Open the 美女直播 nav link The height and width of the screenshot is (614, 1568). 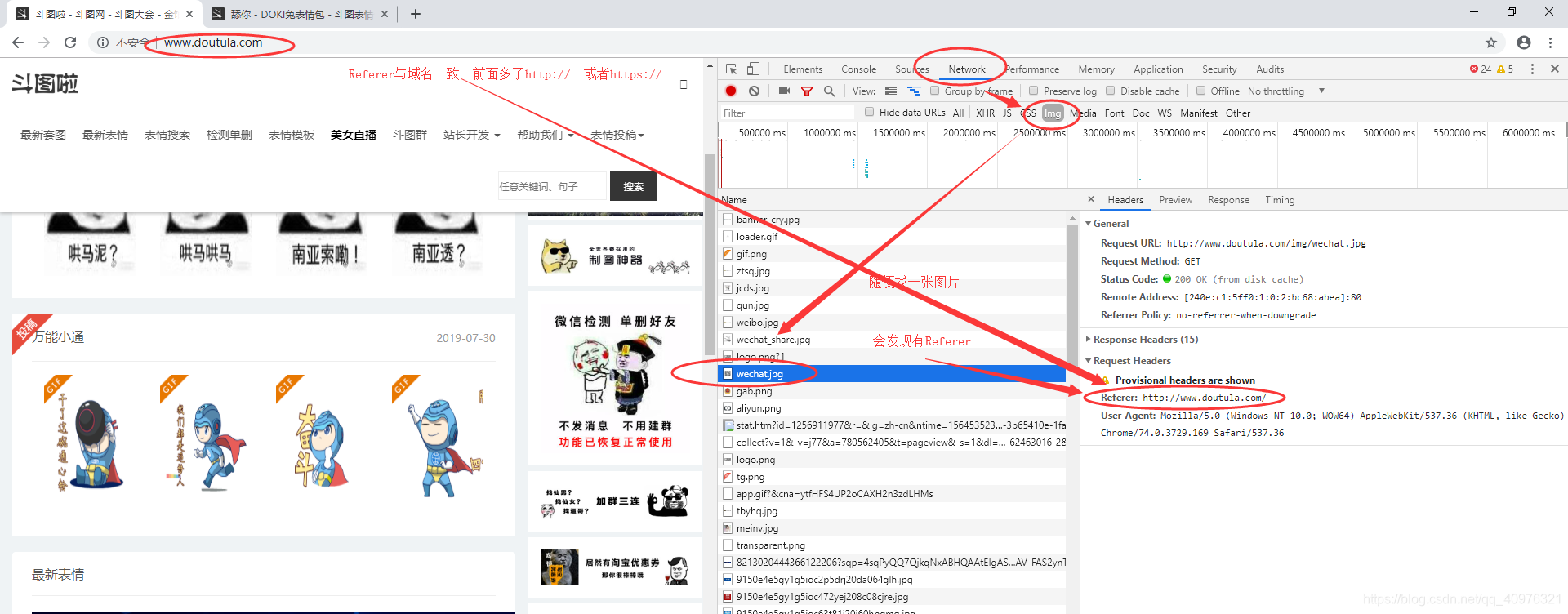pos(354,135)
